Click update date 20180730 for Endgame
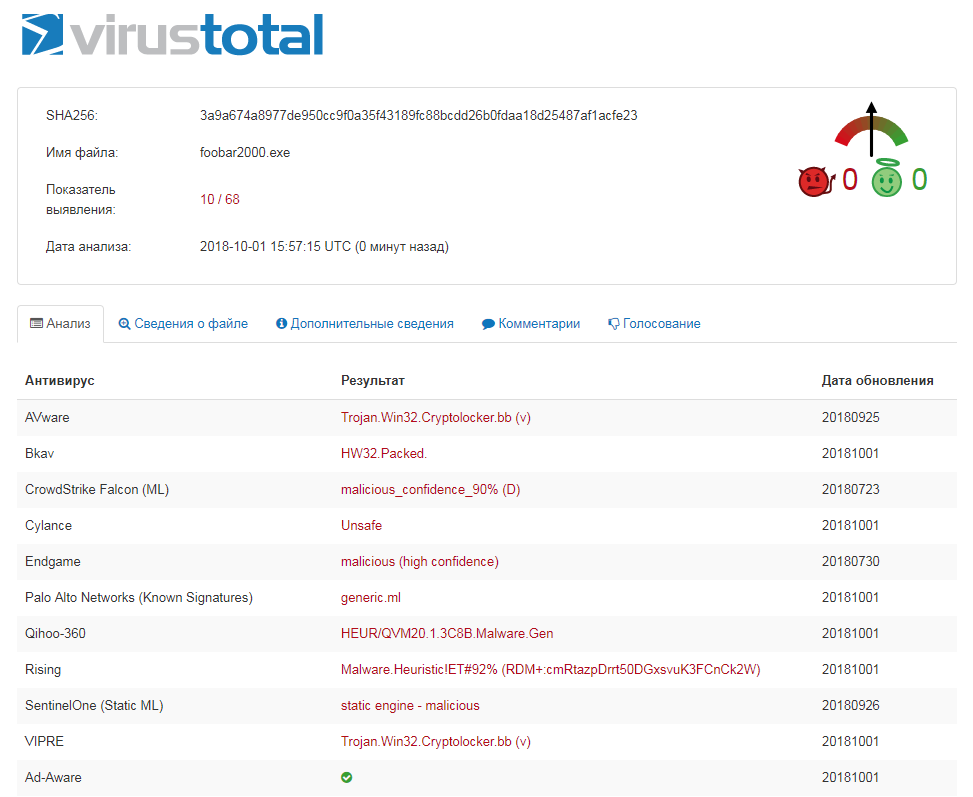This screenshot has height=797, width=973. point(851,561)
